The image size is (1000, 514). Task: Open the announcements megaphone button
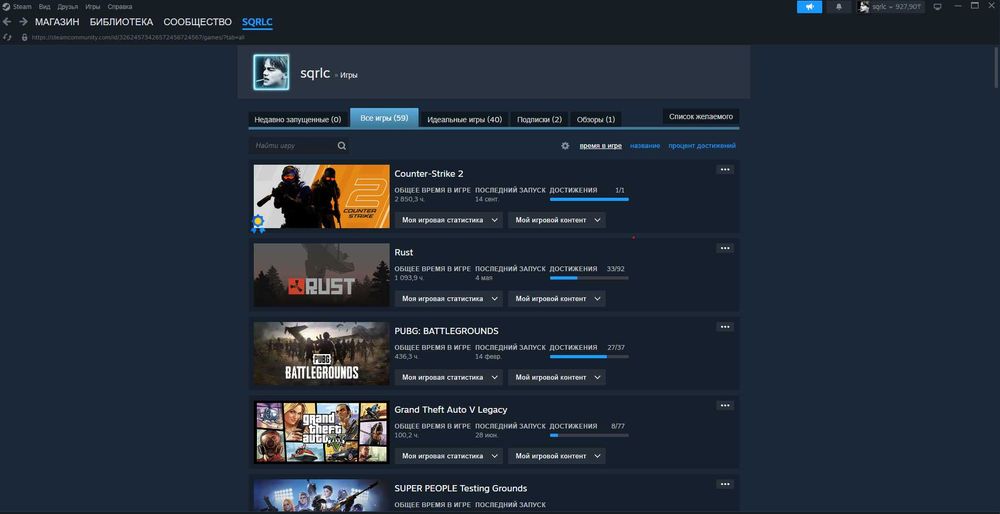809,7
